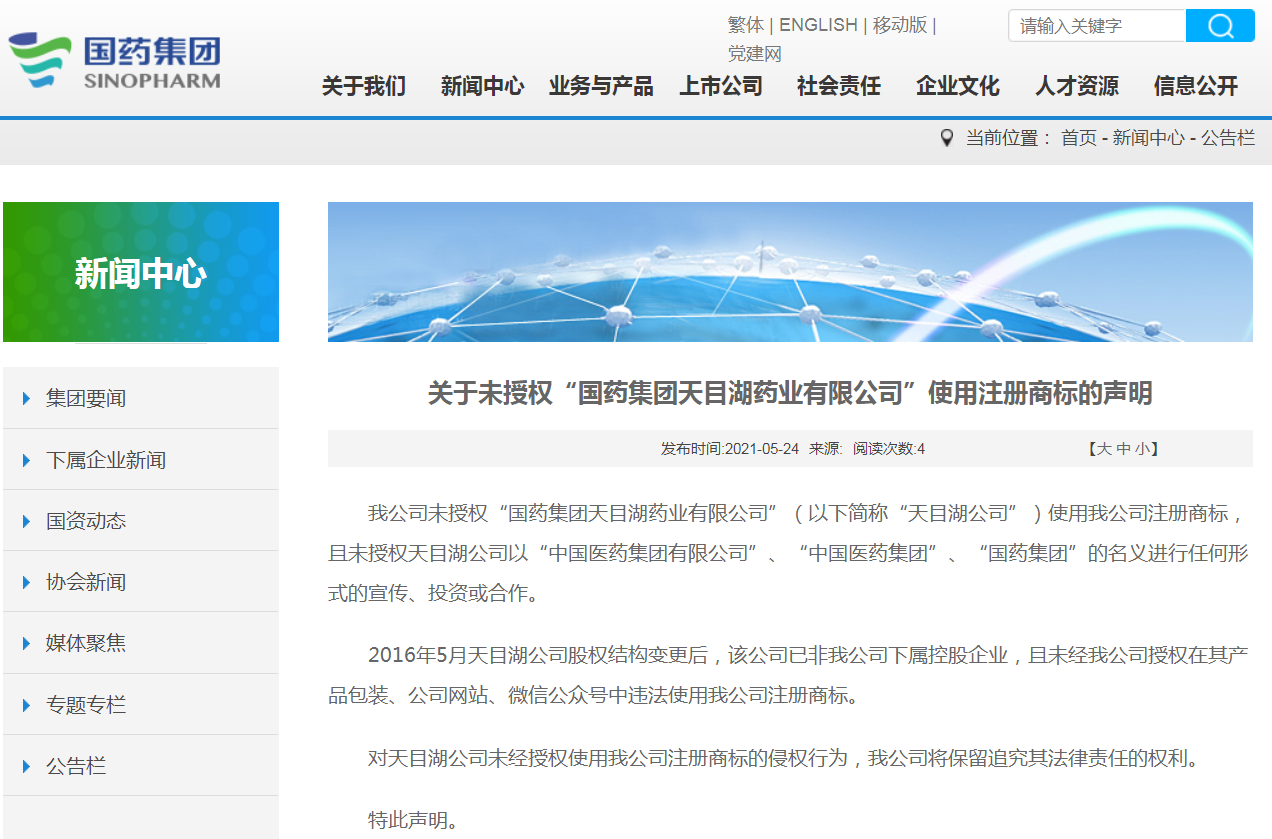
Task: Focus the keyword search input field
Action: pyautogui.click(x=1097, y=26)
